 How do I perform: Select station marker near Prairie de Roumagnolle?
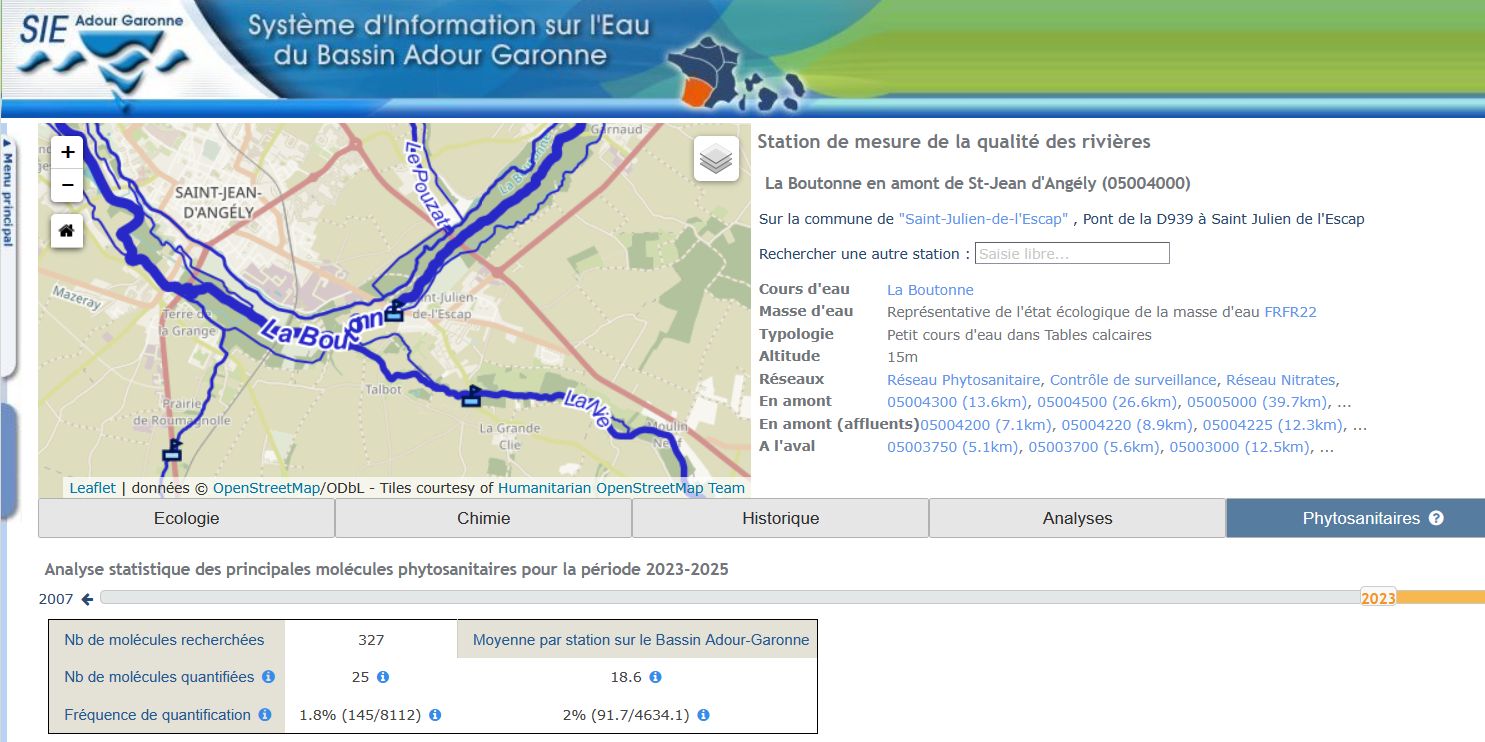[172, 450]
